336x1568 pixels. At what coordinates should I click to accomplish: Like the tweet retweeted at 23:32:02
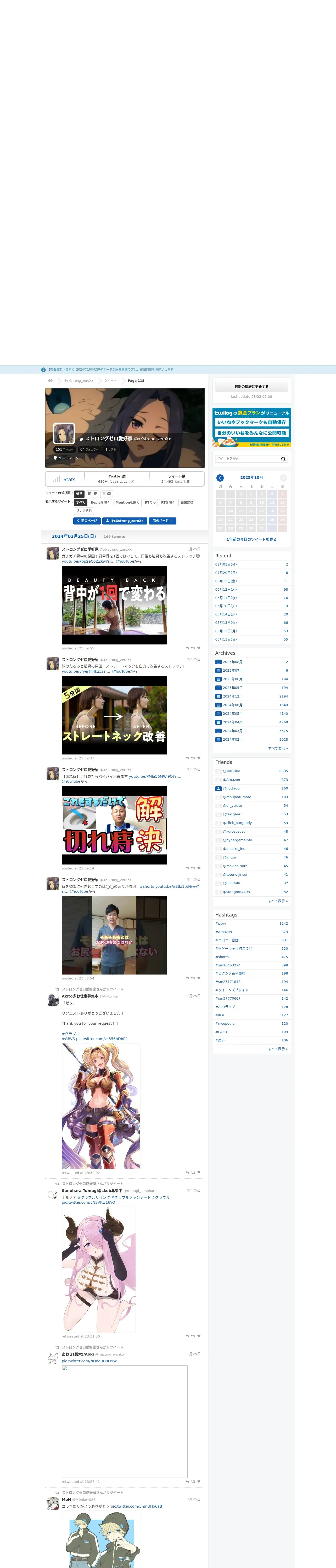click(199, 1172)
